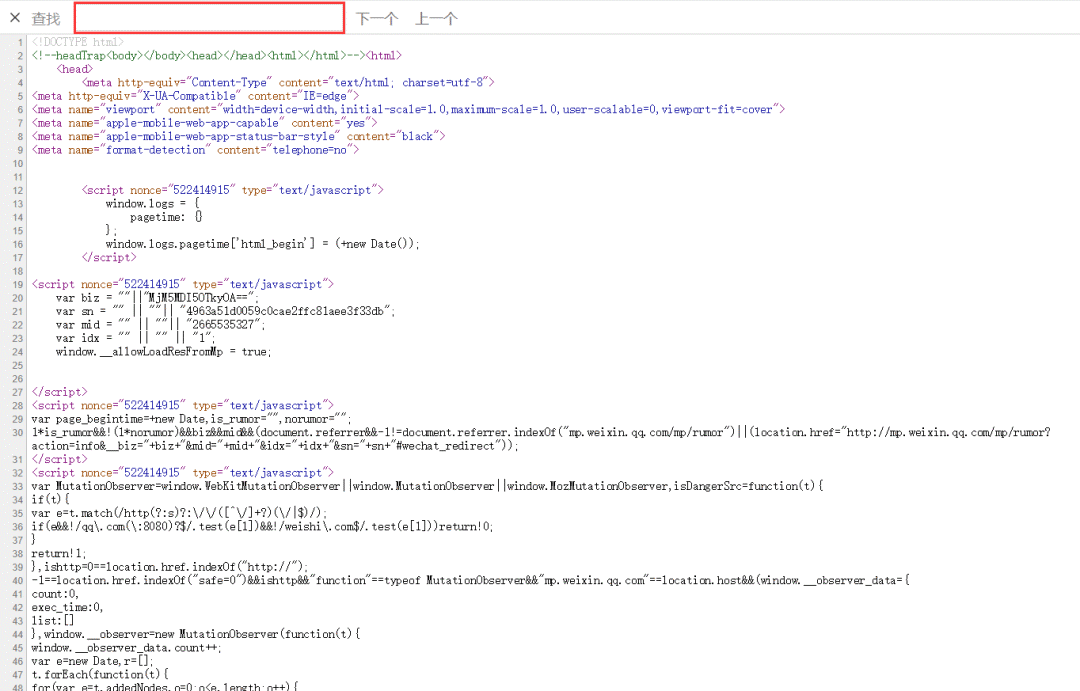
Task: Jump to next match with 下一个
Action: click(377, 19)
